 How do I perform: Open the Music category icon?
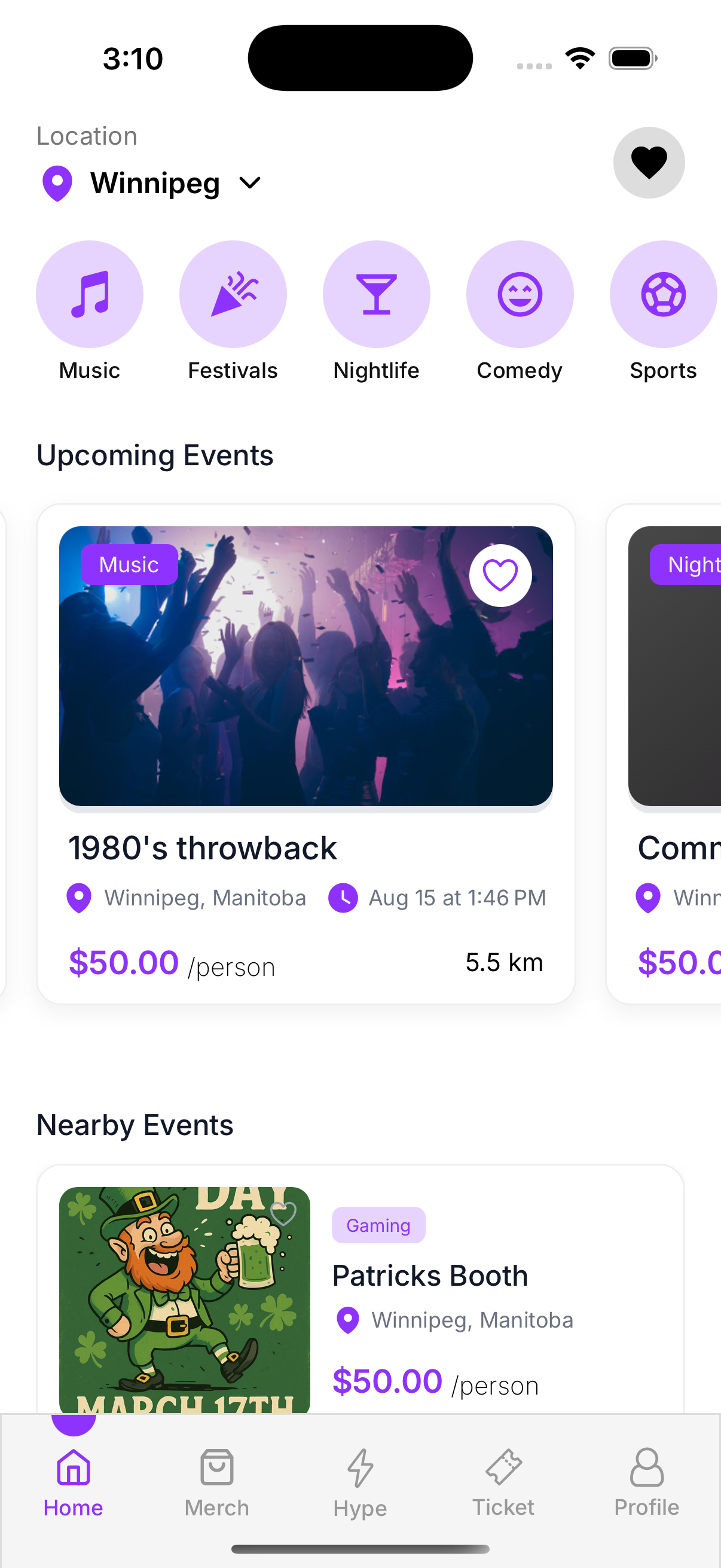[x=90, y=294]
